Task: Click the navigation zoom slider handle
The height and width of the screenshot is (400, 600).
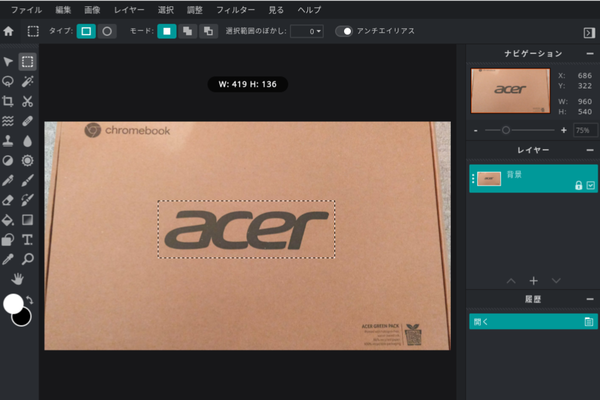Action: point(506,131)
